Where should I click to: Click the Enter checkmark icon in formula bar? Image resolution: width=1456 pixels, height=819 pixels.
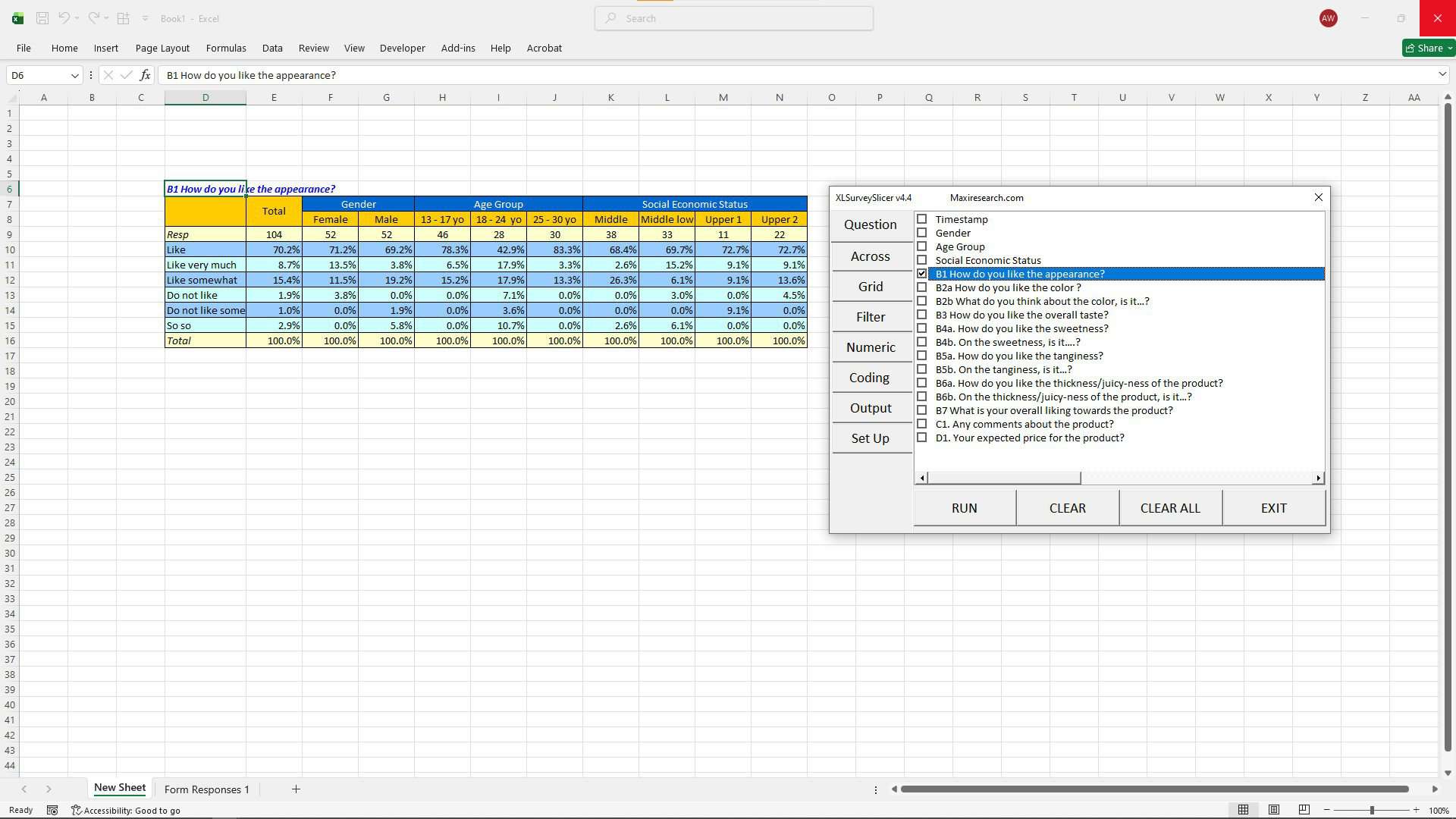[127, 75]
